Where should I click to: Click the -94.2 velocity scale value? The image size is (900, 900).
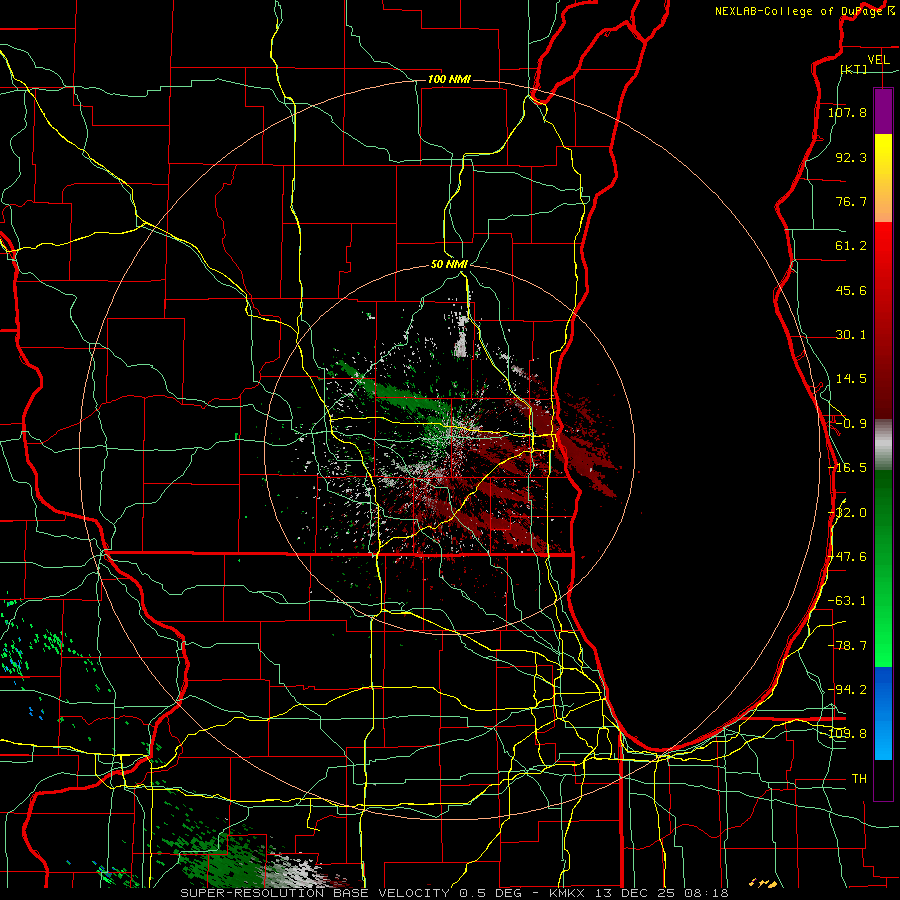(847, 690)
